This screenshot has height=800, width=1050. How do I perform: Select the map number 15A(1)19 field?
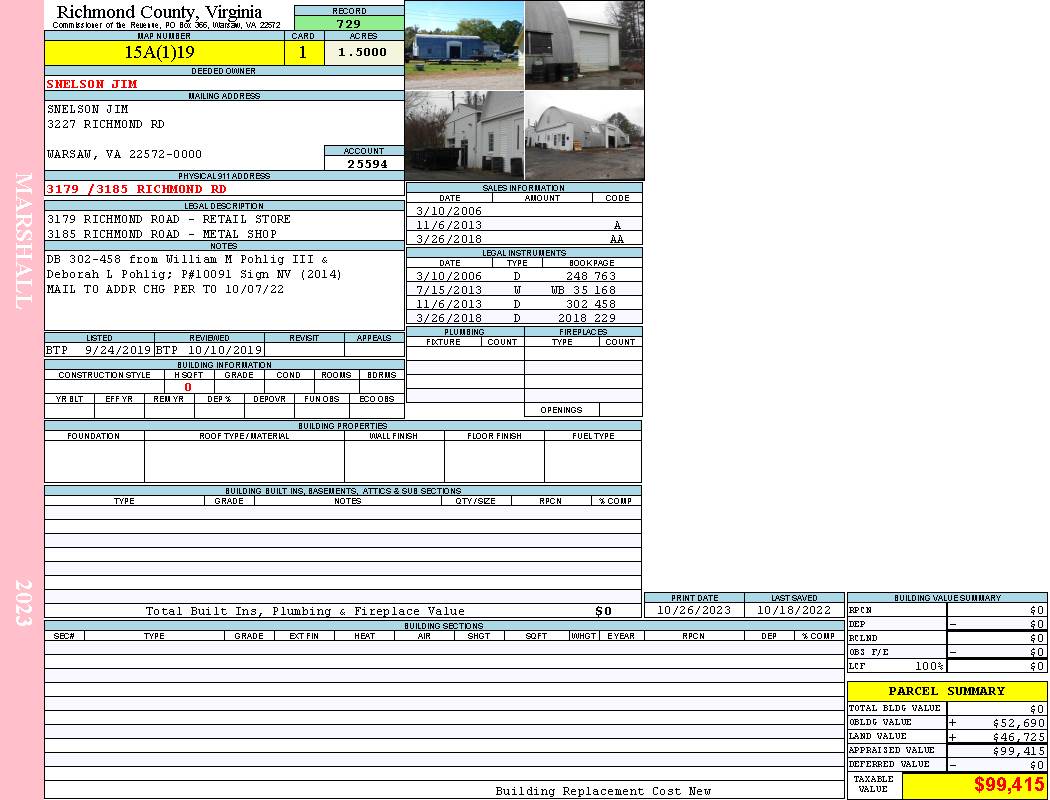(x=164, y=53)
